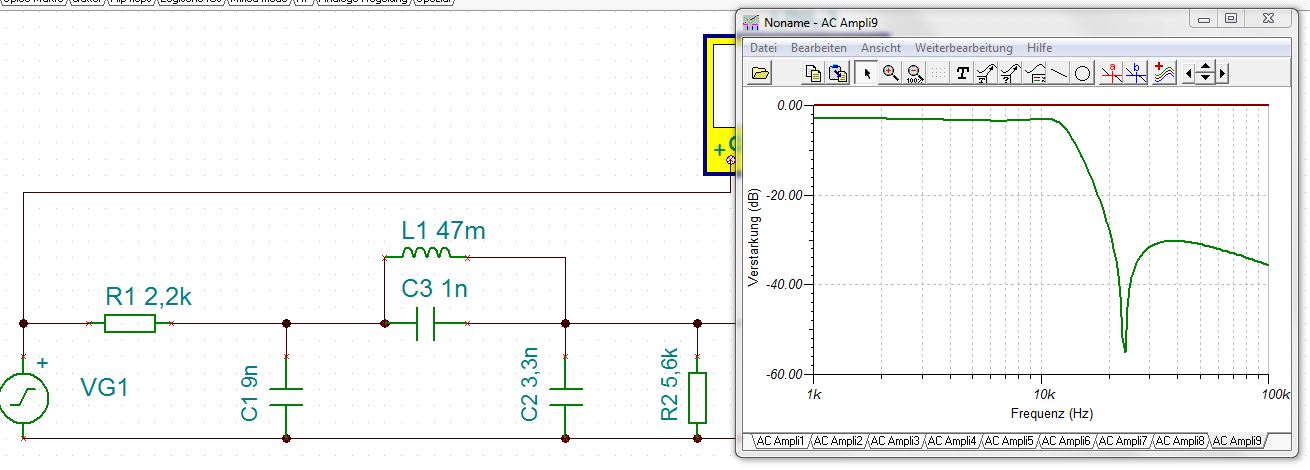Minimize the AC Ampli9 diagram window
1310x470 pixels.
tap(1205, 18)
